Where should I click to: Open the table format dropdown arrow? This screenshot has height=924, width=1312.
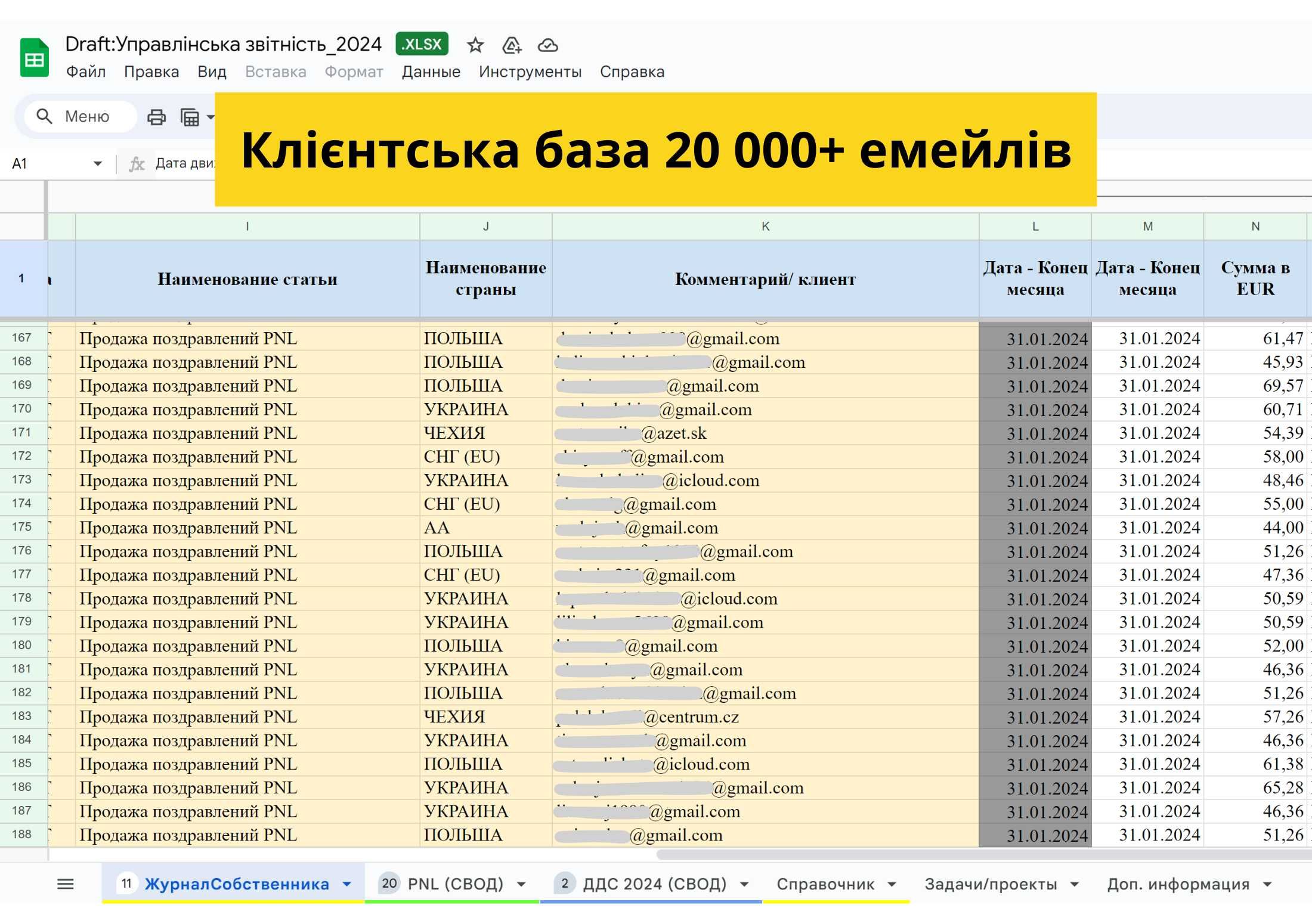[210, 117]
